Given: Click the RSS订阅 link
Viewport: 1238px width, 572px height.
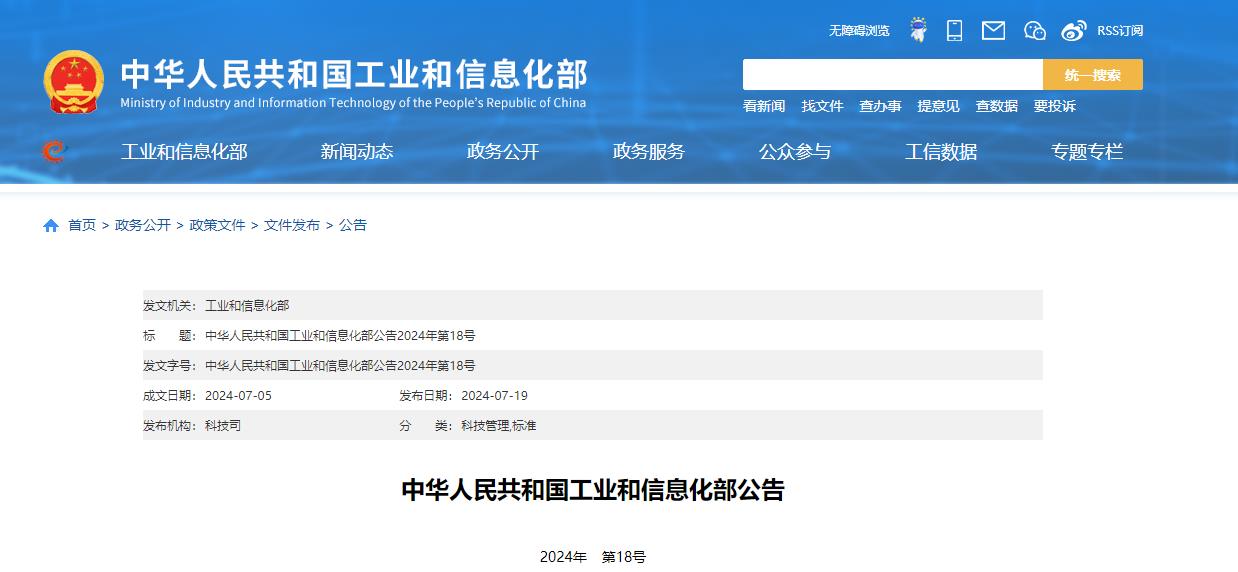Looking at the screenshot, I should tap(1120, 31).
